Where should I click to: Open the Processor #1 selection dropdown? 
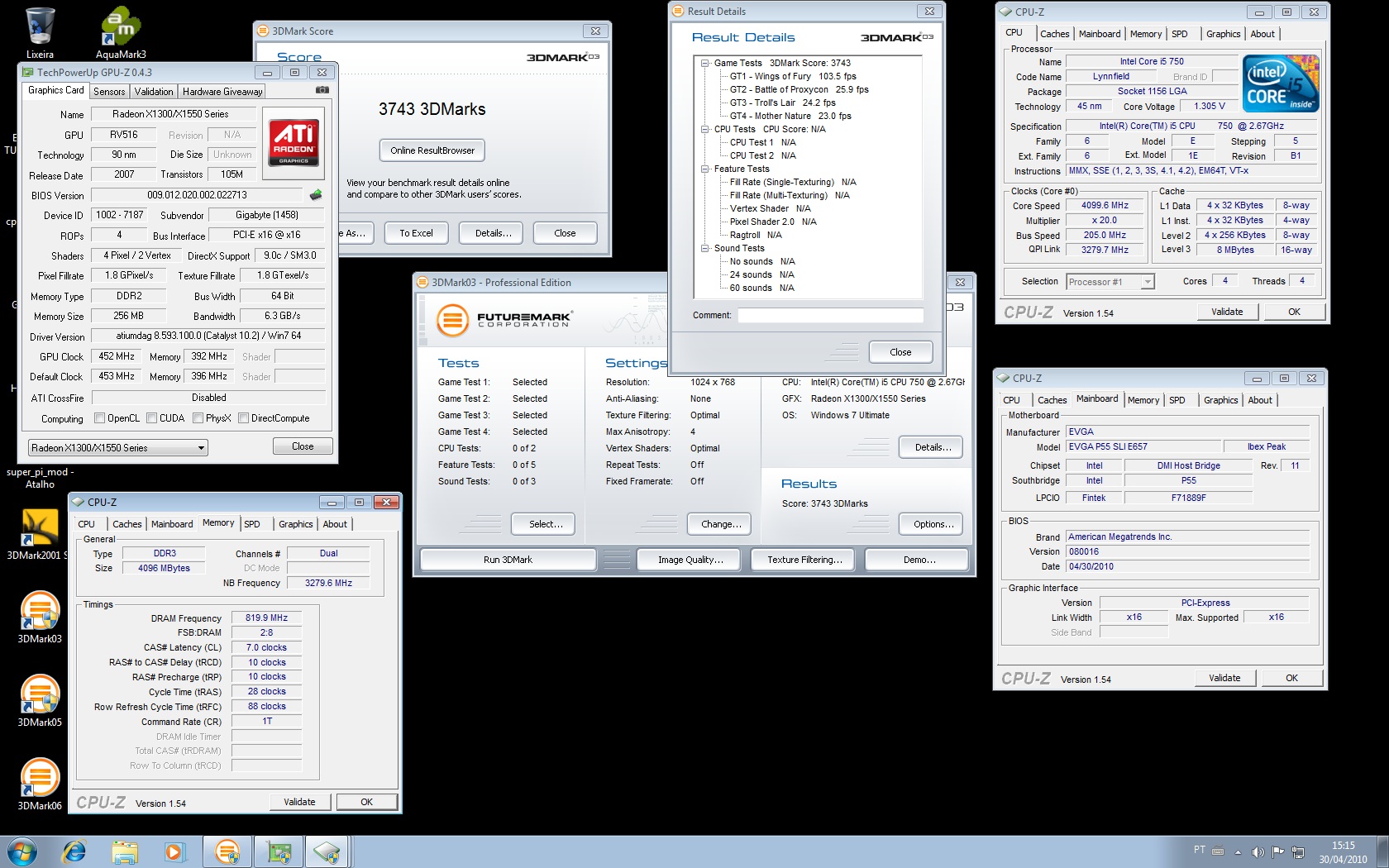click(1110, 282)
